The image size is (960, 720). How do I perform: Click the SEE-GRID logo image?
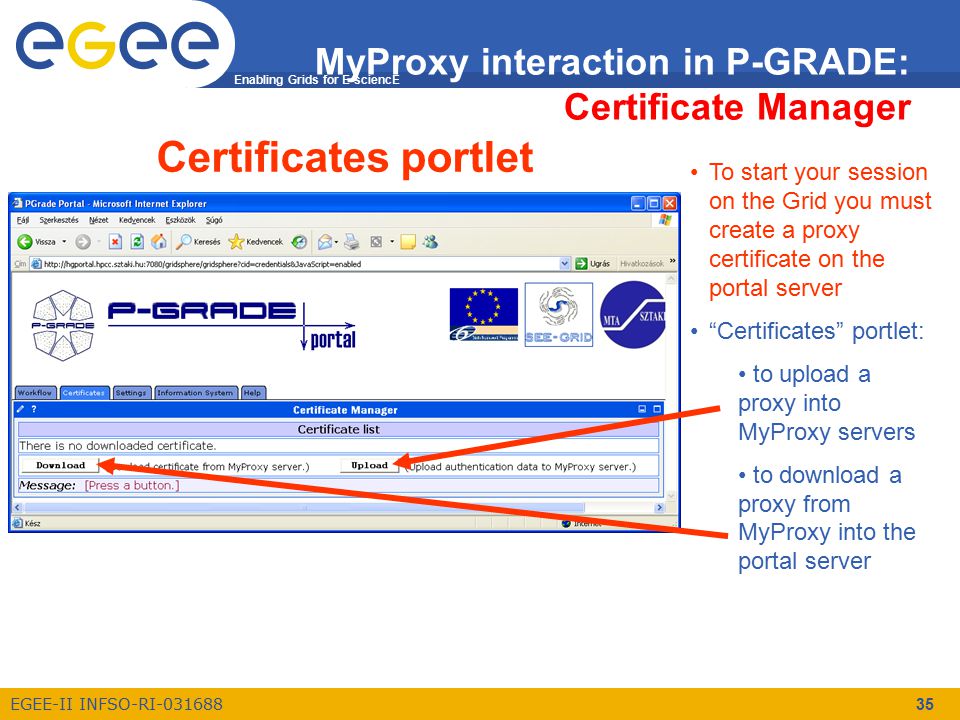(x=559, y=315)
